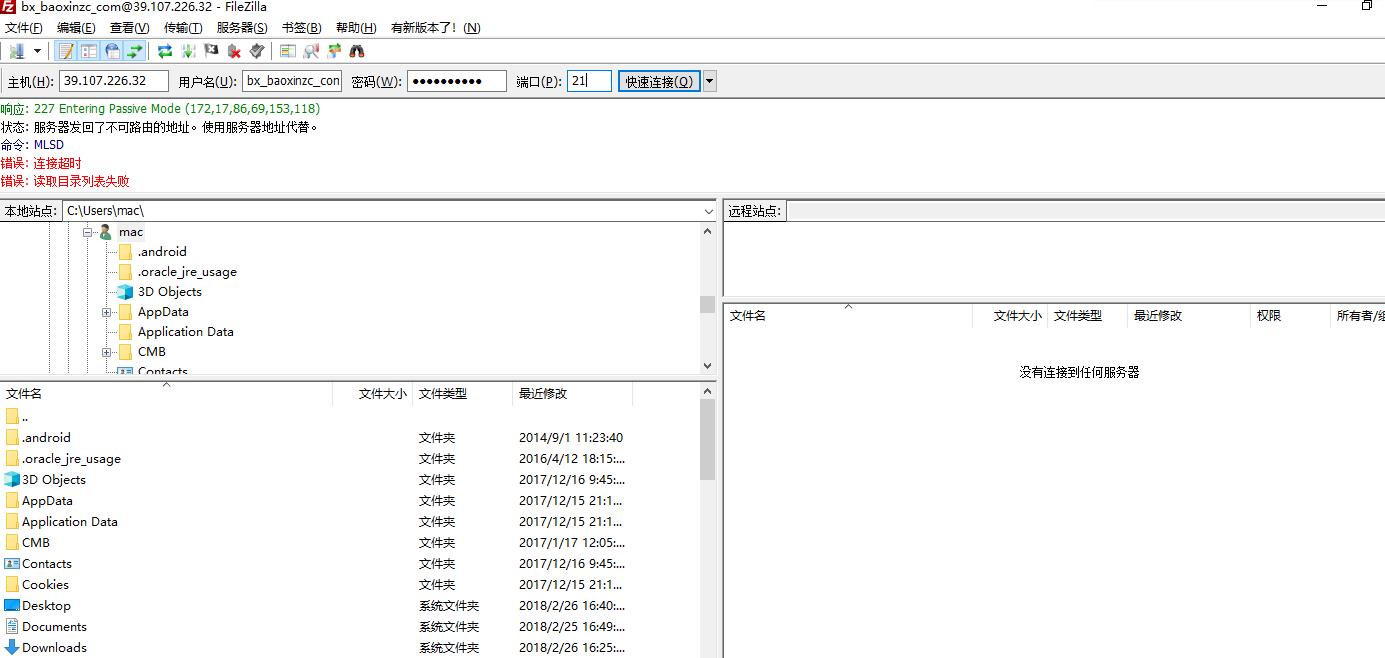The height and width of the screenshot is (658, 1385).
Task: Click the 快速连接(Q) button
Action: tap(659, 81)
